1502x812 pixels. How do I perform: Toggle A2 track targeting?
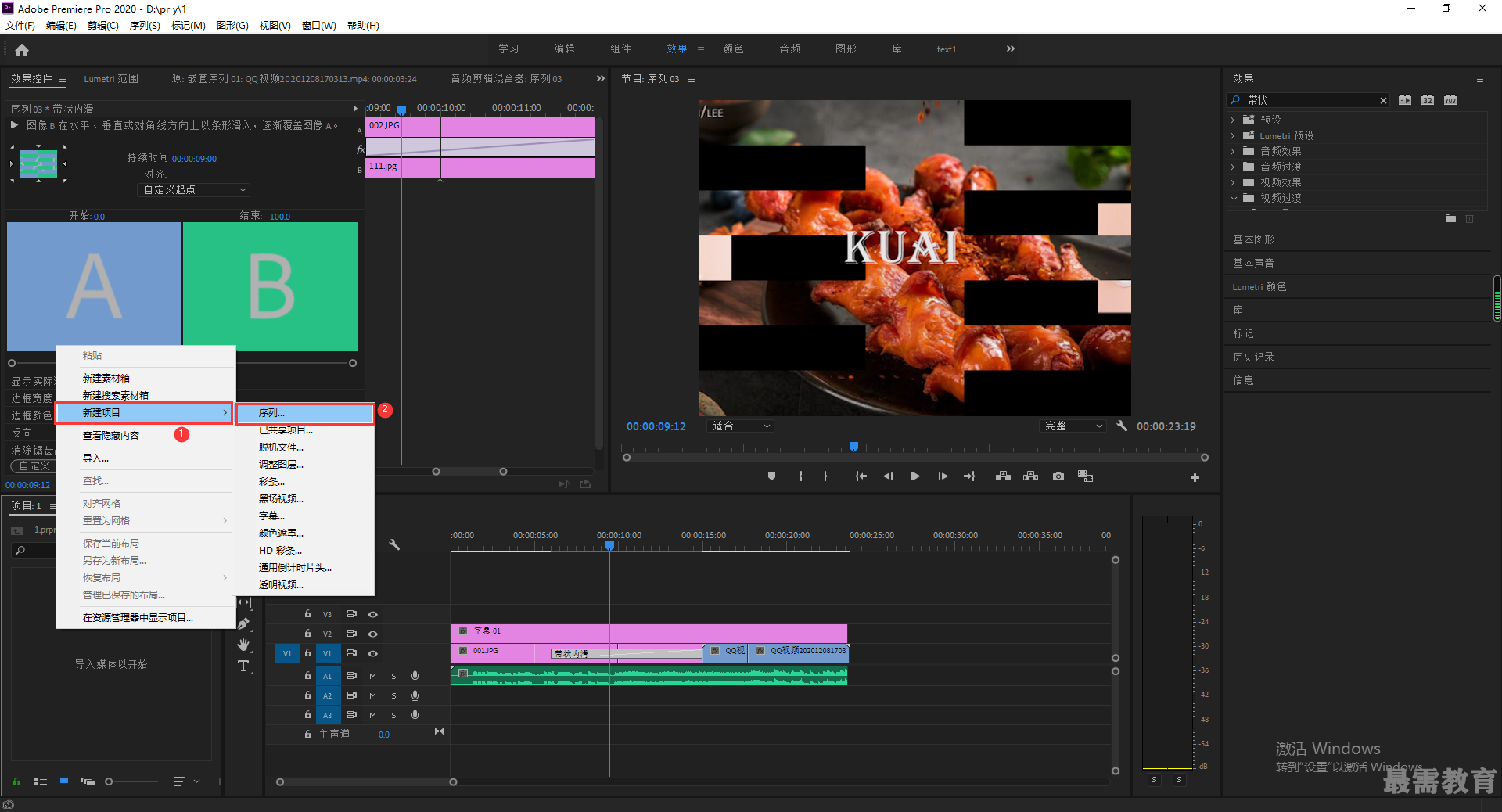327,695
